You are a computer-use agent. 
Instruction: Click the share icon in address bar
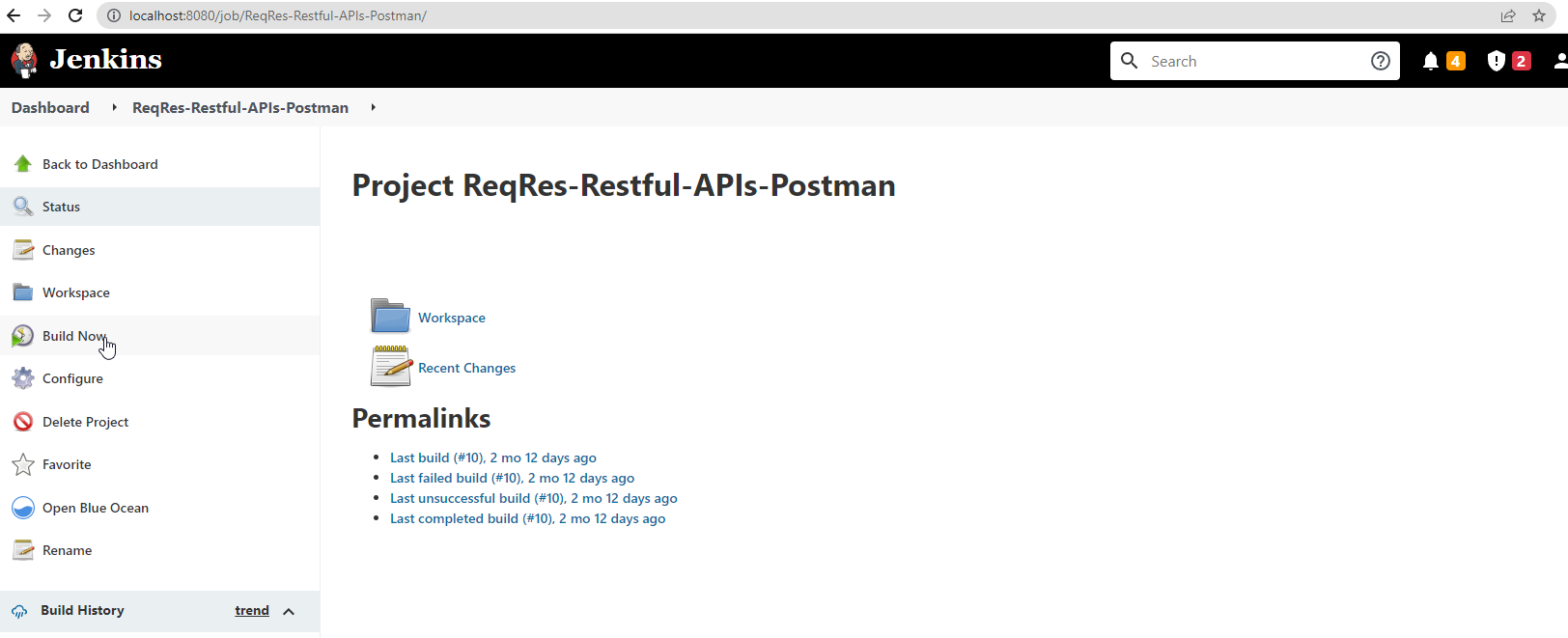coord(1508,15)
